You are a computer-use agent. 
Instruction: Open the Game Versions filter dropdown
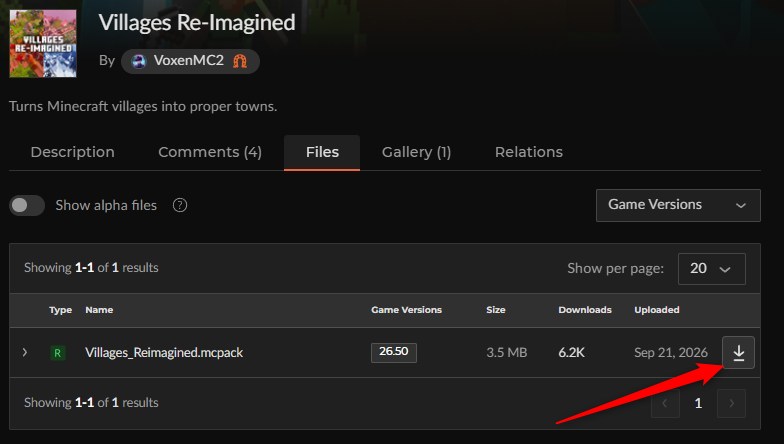[x=678, y=205]
